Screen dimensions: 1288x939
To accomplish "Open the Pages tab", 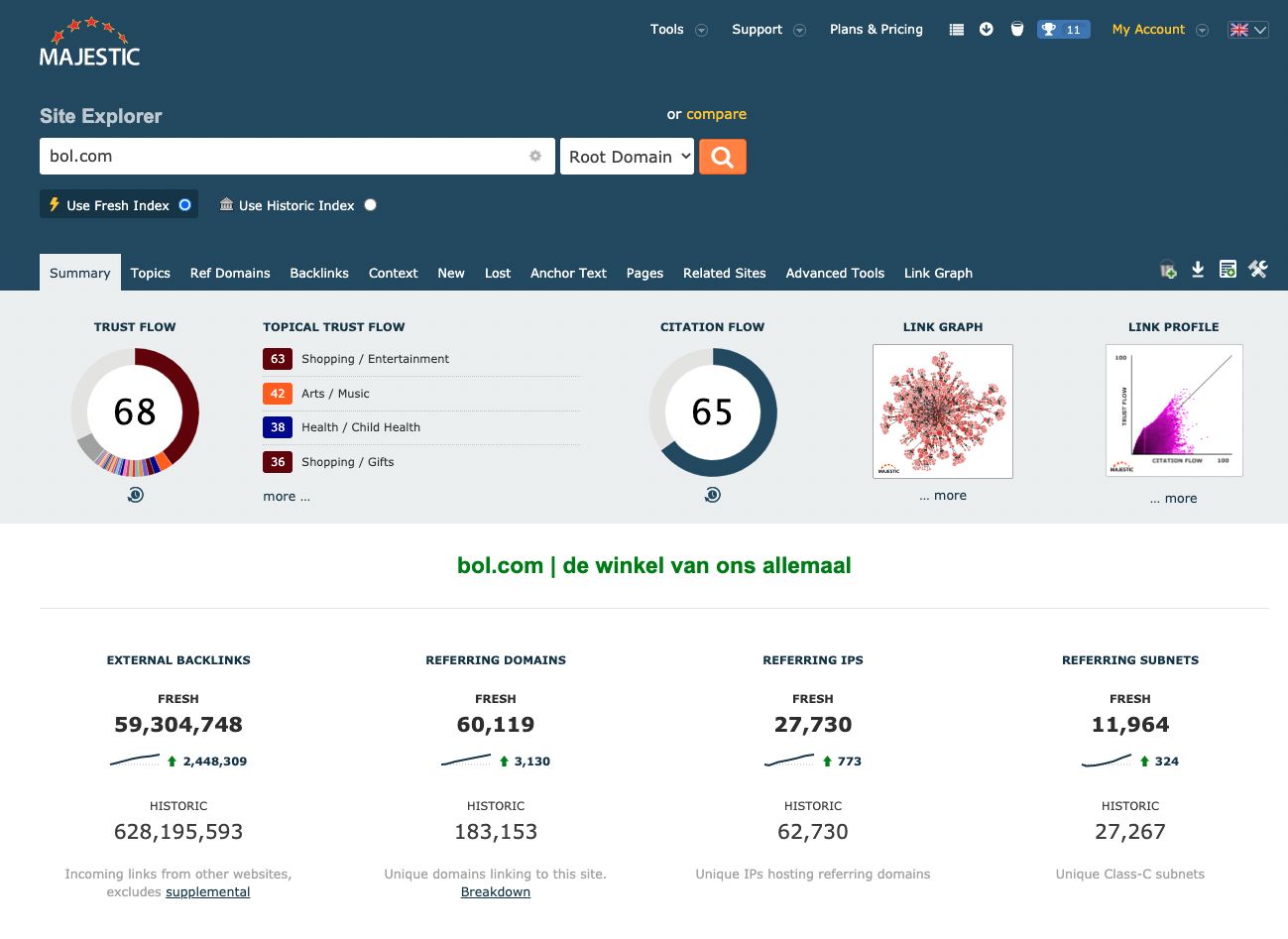I will 644,273.
